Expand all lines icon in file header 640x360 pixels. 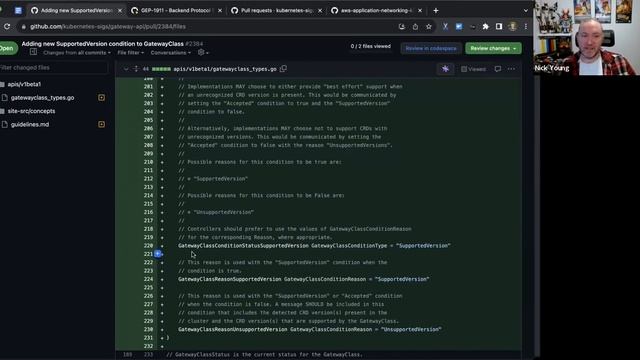(136, 69)
